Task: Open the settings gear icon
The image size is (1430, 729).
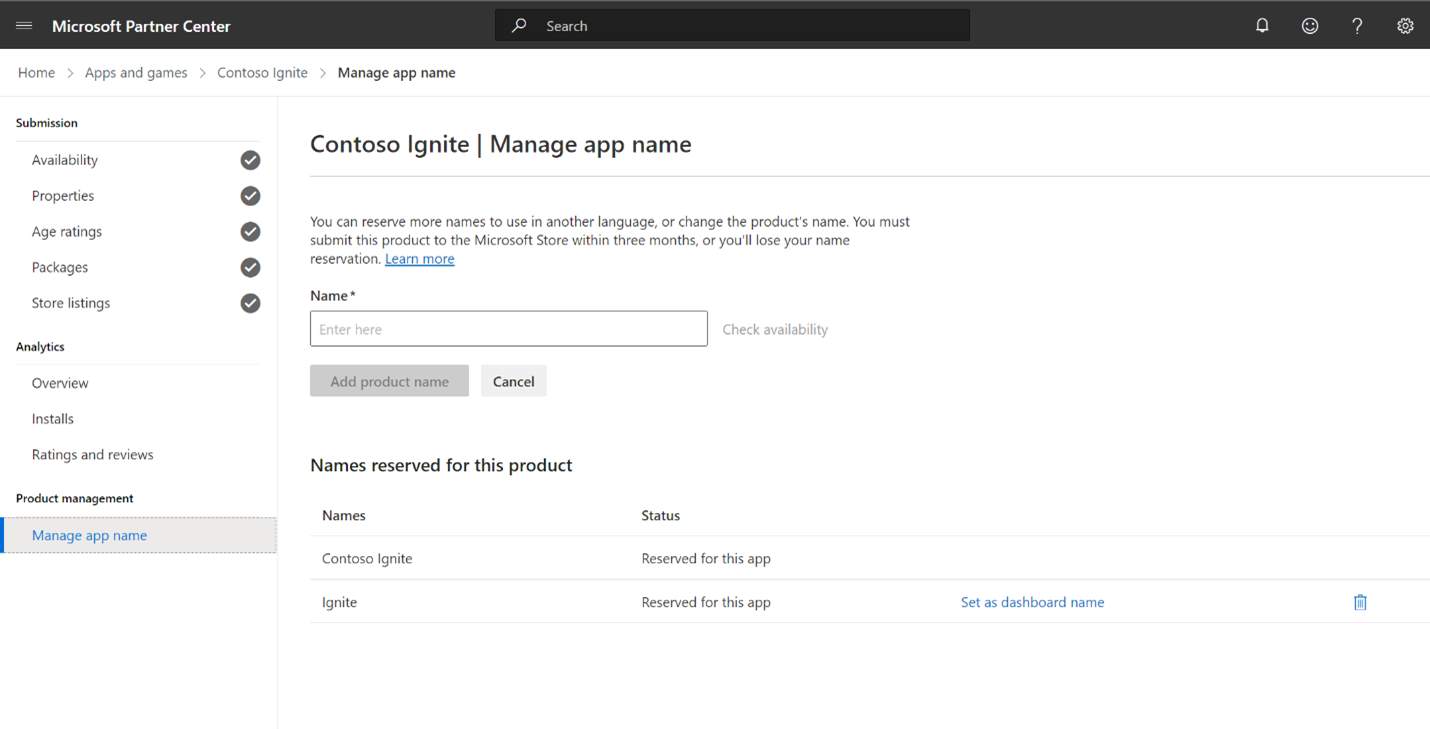Action: 1405,26
